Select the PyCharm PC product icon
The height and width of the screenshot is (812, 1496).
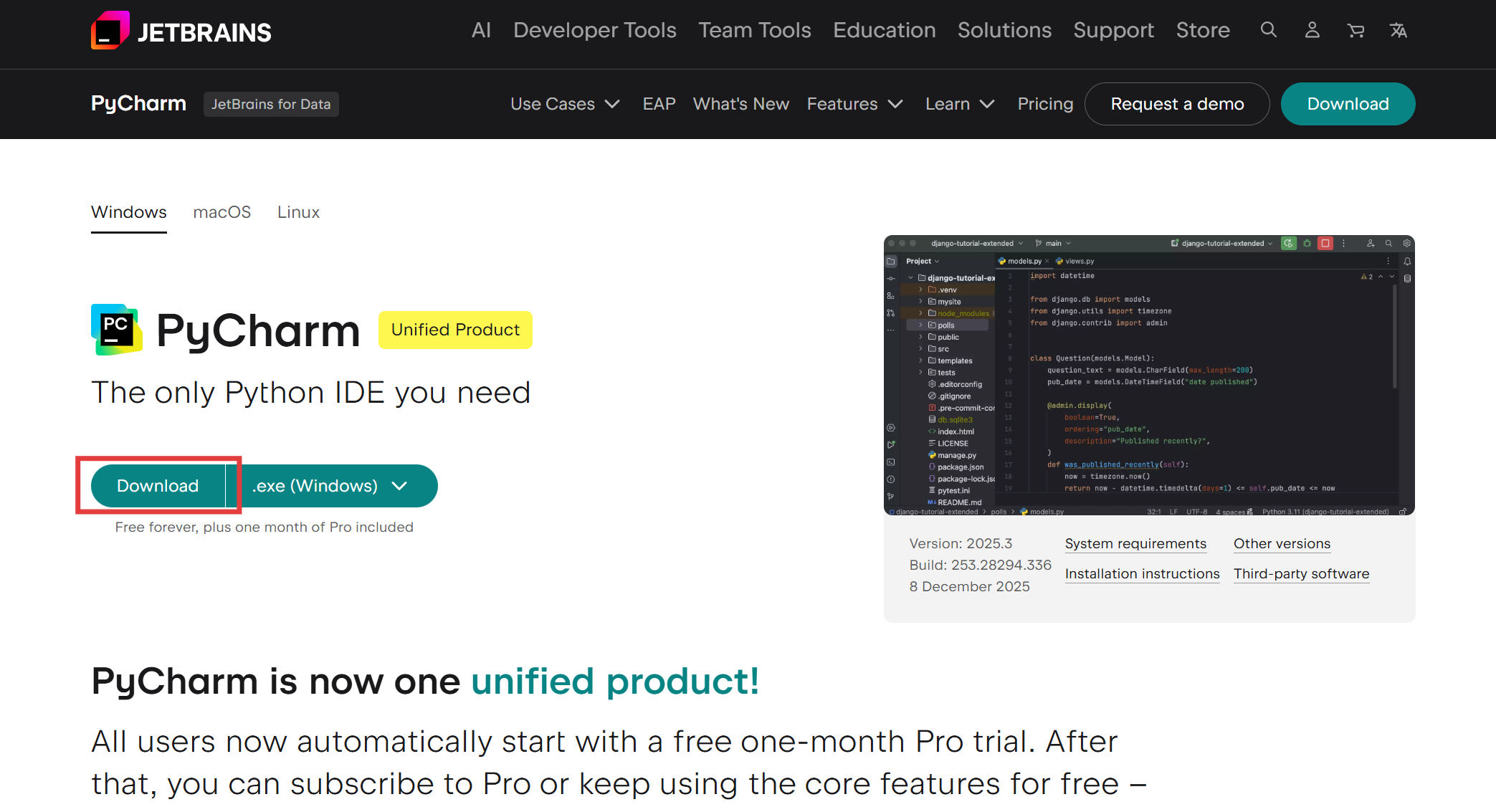pos(116,330)
